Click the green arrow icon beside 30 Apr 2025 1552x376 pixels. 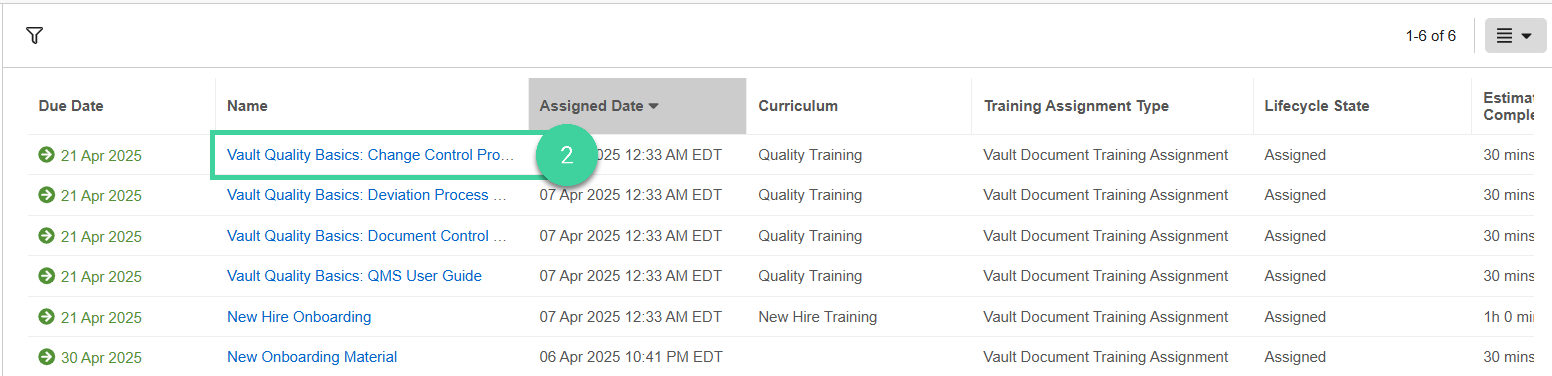pyautogui.click(x=46, y=357)
